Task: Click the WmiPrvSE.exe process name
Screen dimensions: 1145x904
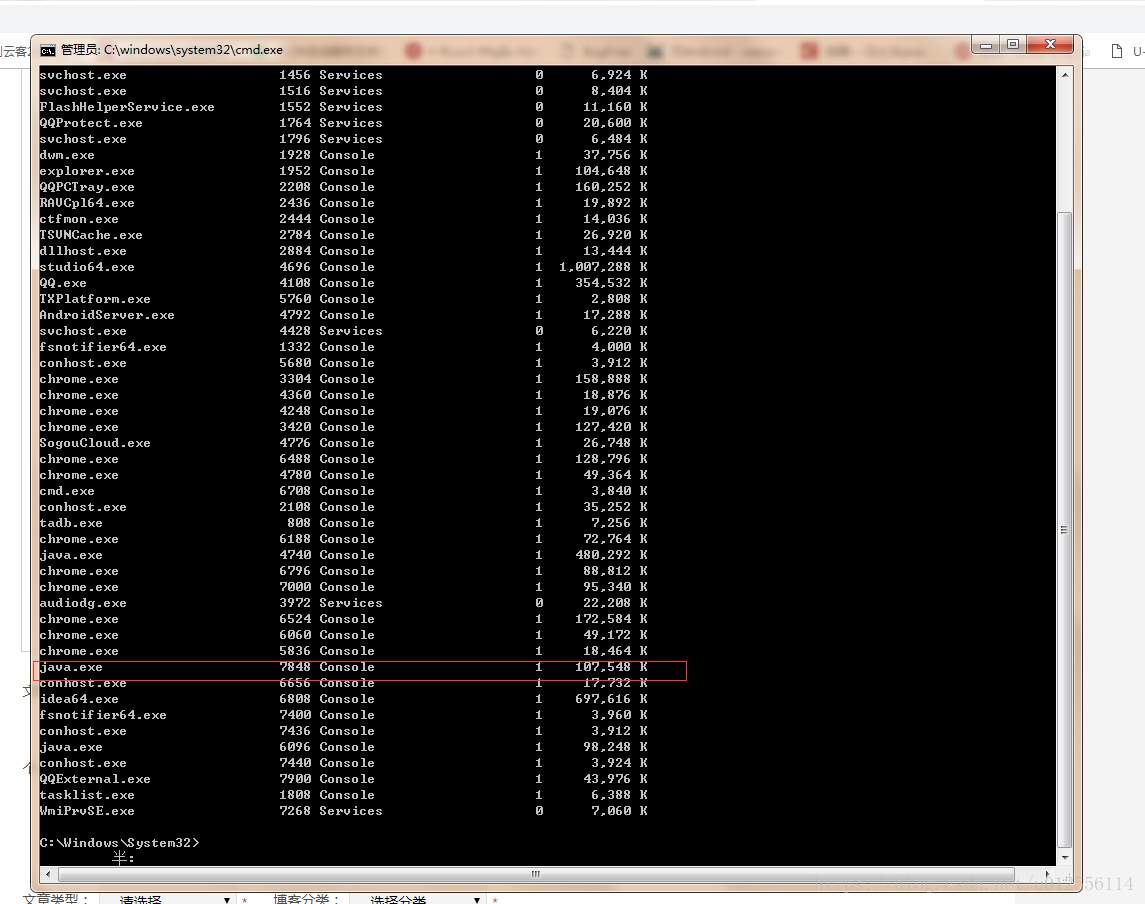Action: (x=87, y=811)
